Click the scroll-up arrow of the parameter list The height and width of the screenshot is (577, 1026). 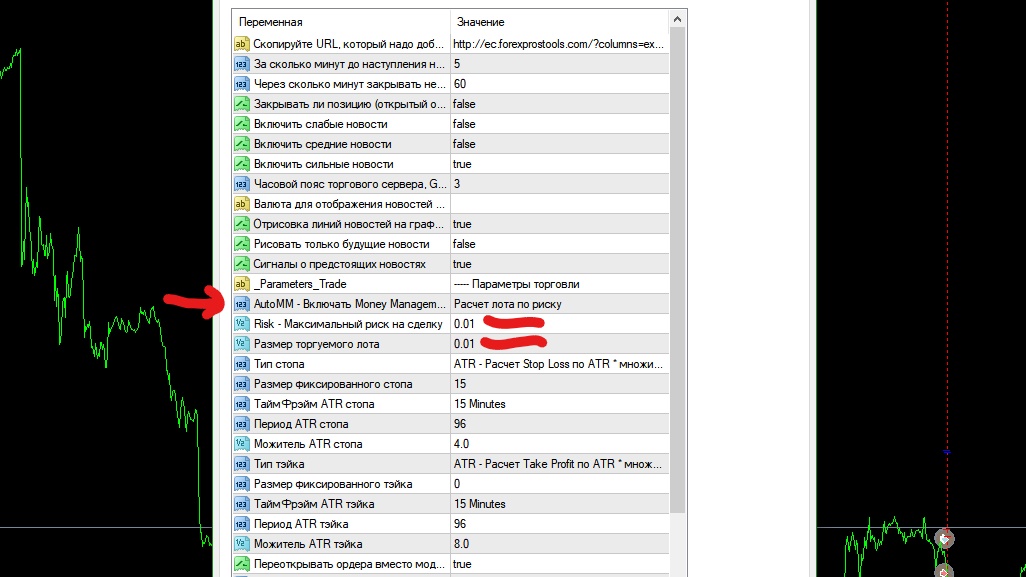click(x=677, y=19)
